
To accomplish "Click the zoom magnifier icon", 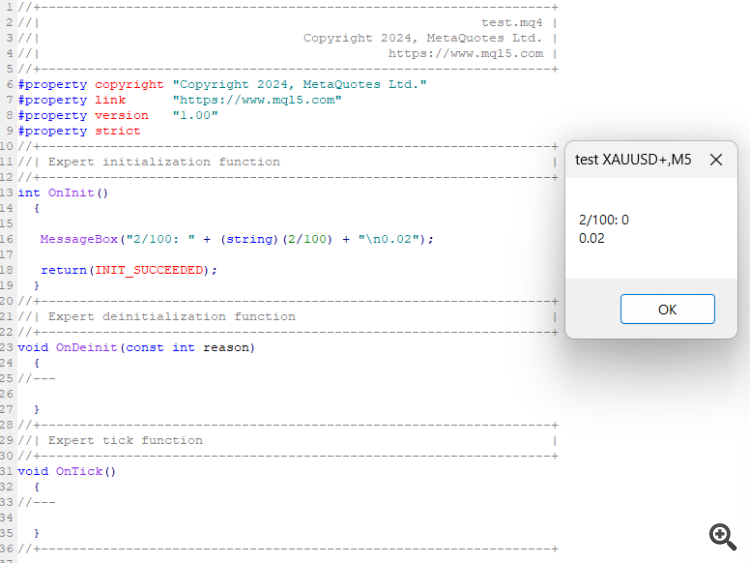I will (722, 536).
